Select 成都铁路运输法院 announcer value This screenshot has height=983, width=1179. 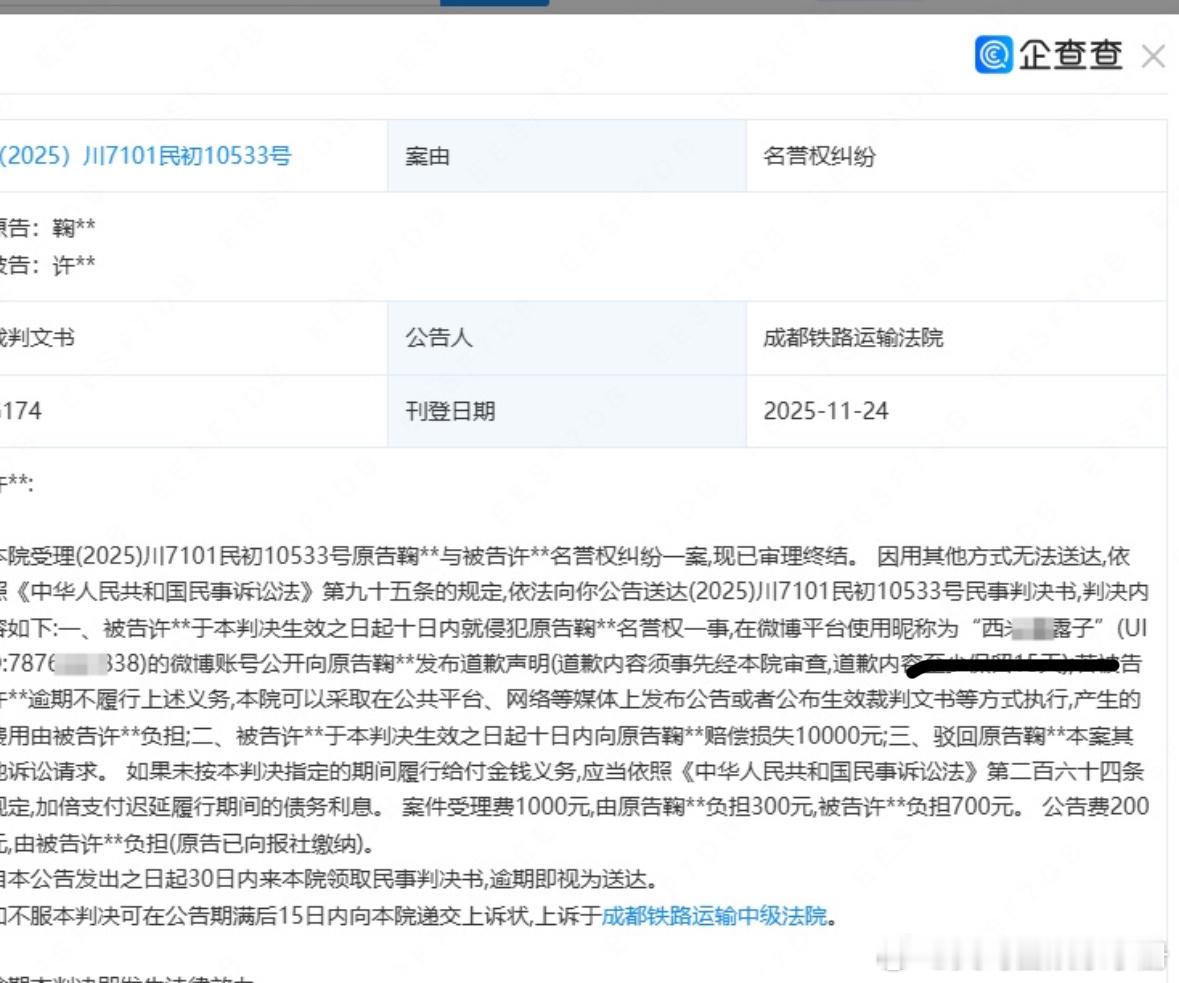tap(853, 338)
